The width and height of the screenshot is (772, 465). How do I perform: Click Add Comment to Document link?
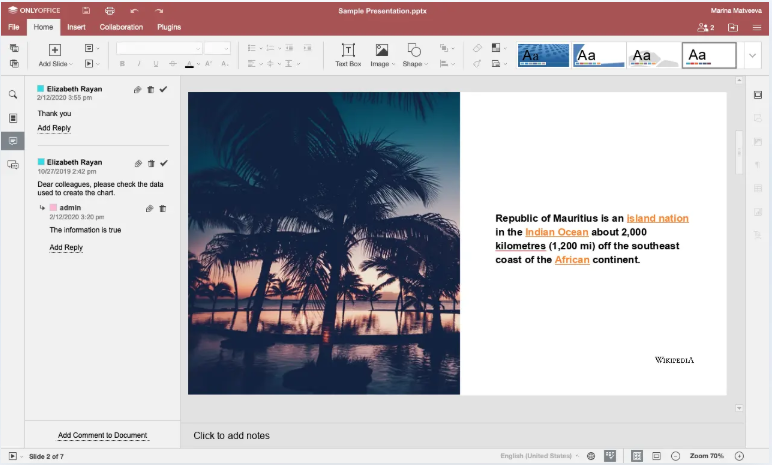click(102, 435)
